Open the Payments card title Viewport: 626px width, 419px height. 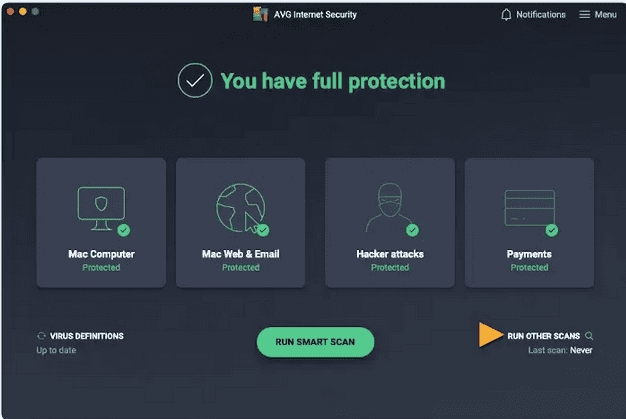(x=529, y=254)
